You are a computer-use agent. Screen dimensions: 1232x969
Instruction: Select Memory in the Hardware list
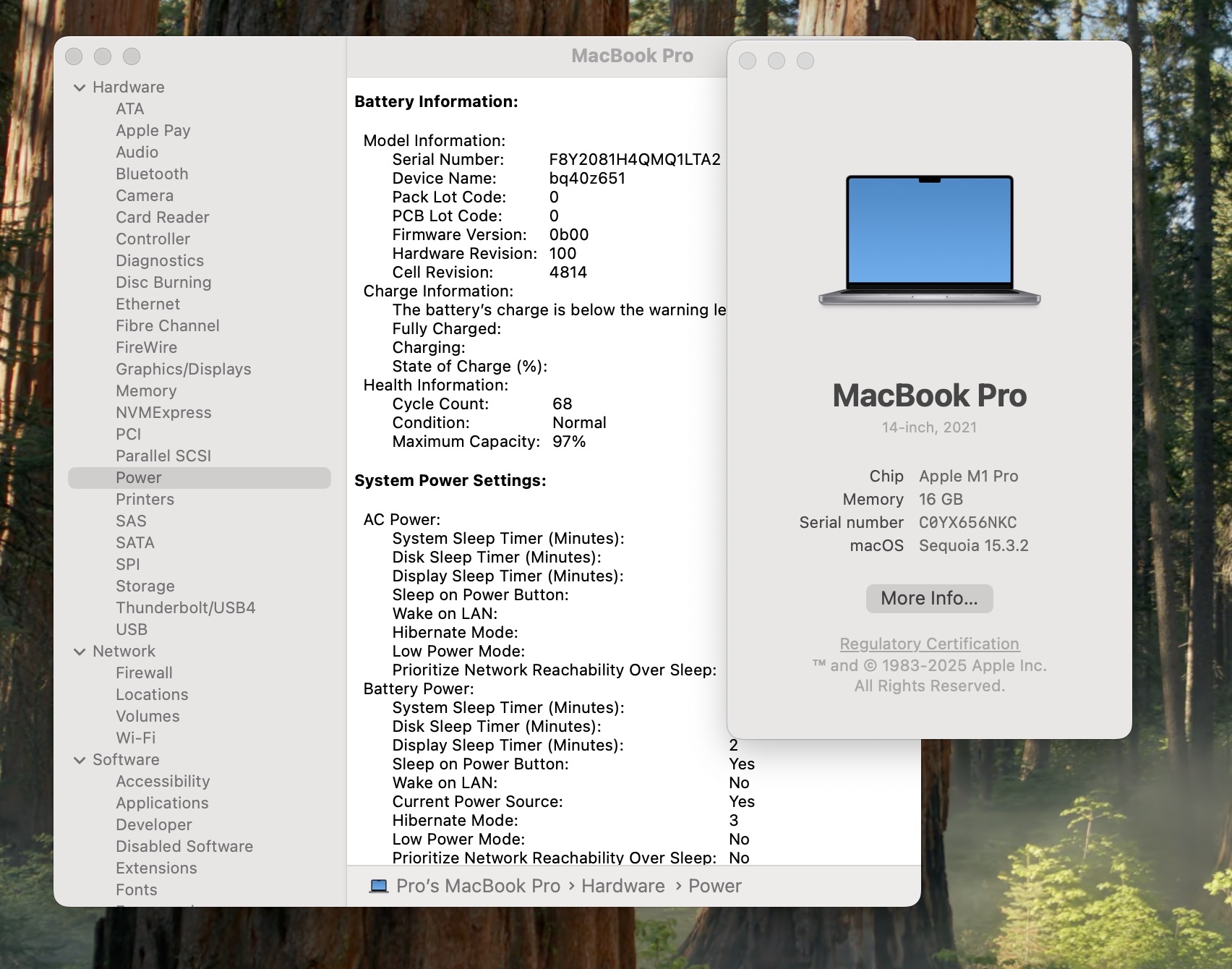[x=146, y=391]
